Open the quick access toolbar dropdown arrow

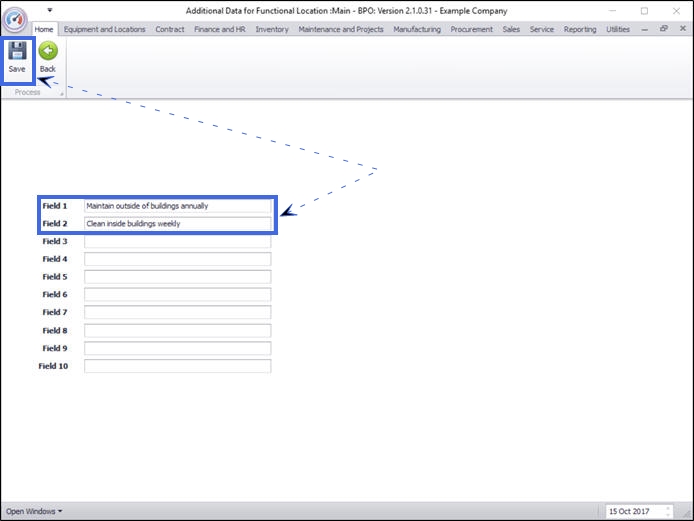50,10
